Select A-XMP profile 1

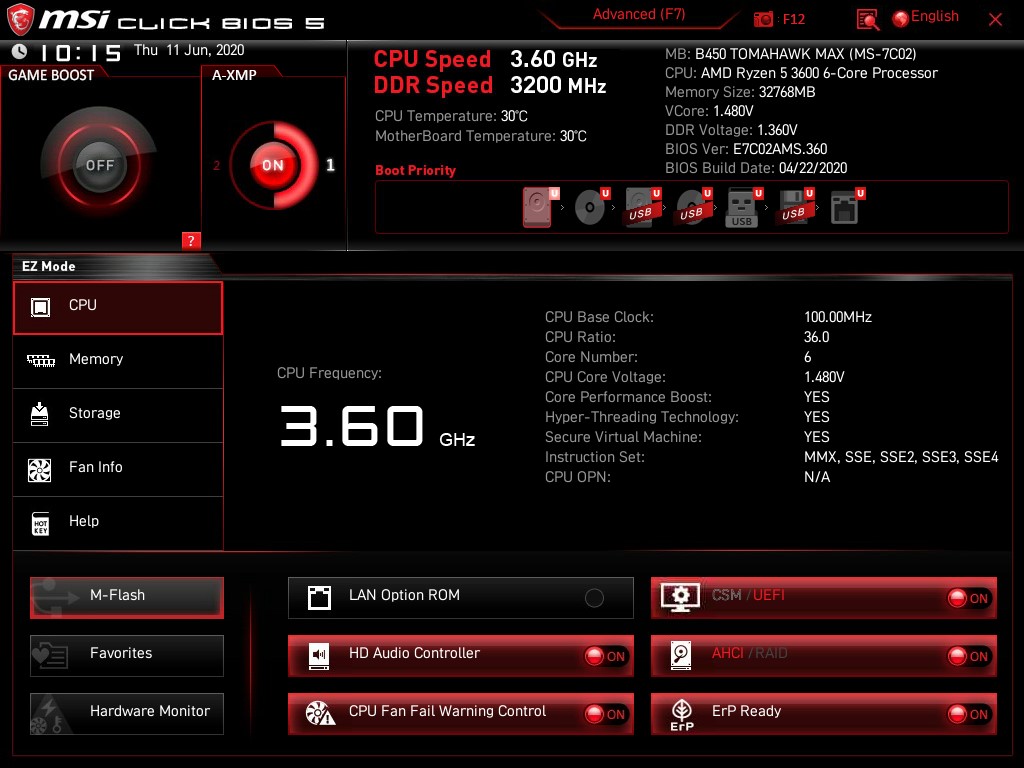tap(330, 165)
